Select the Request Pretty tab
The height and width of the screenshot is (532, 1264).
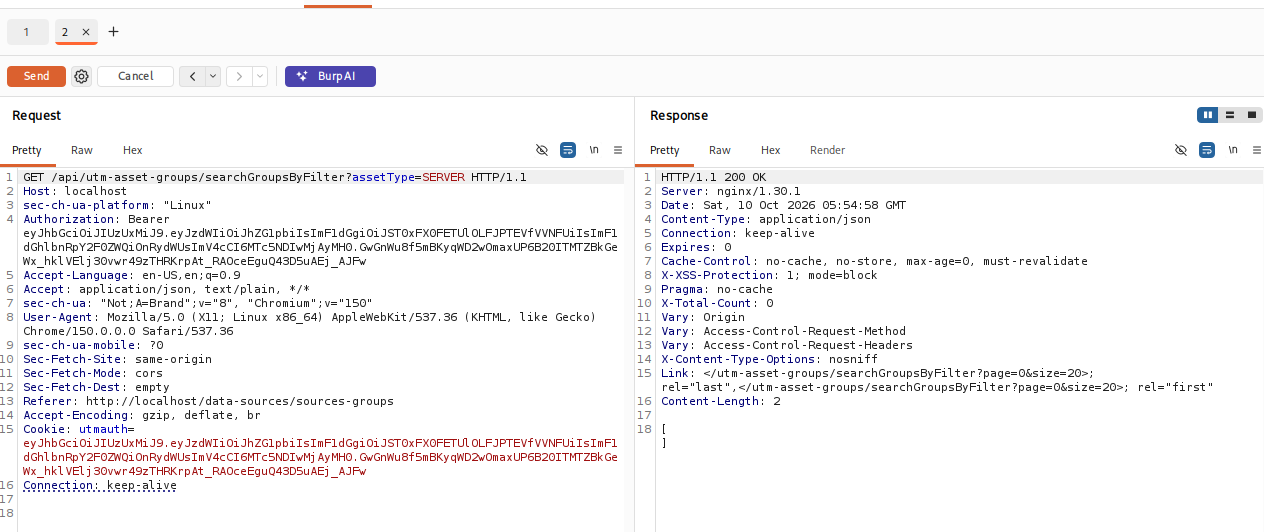[x=27, y=150]
